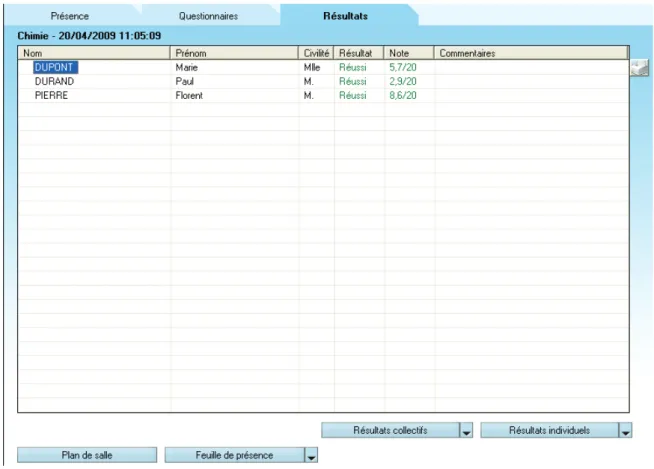Sort by the Résultat column header

click(359, 53)
